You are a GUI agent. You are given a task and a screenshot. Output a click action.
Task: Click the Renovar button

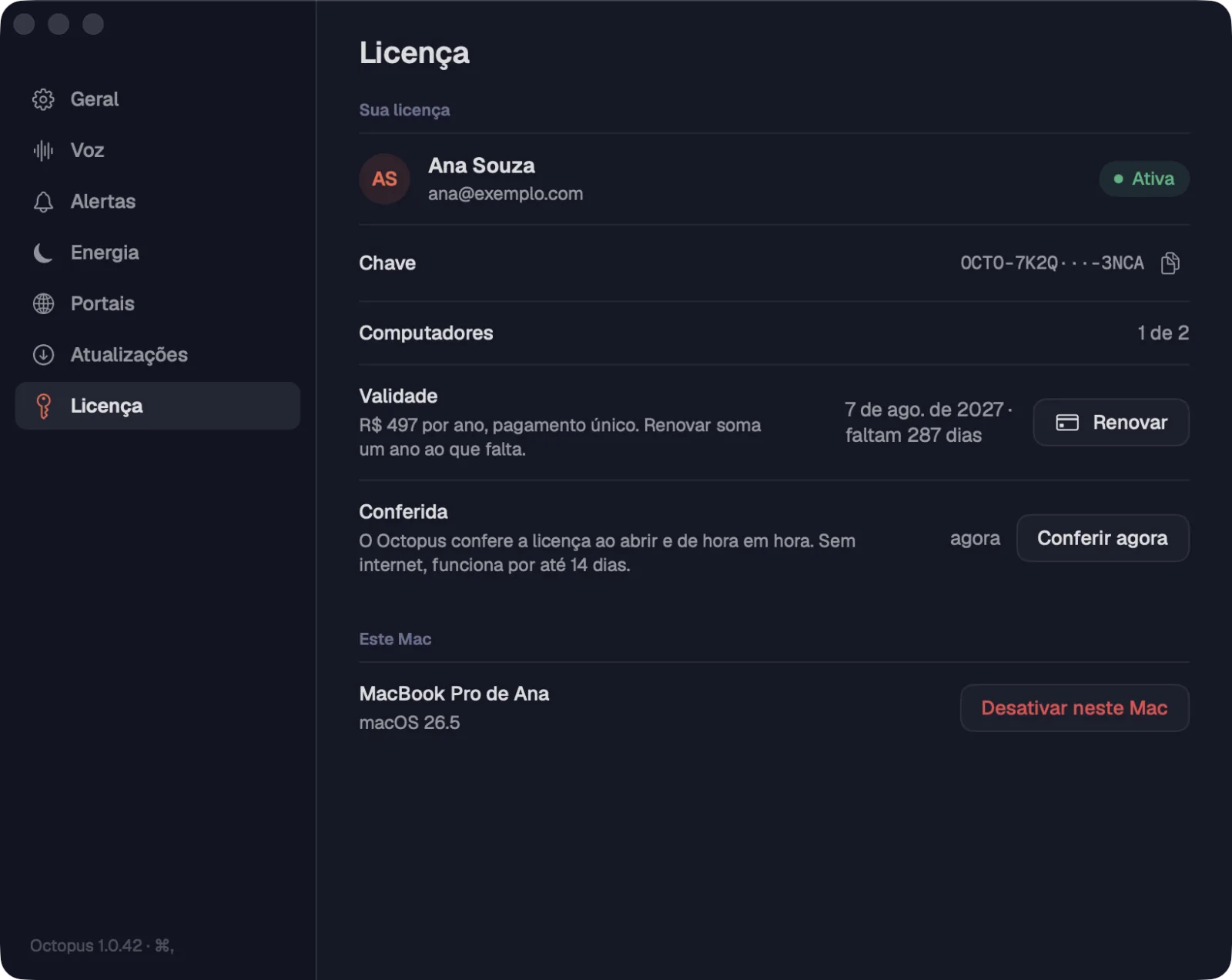pyautogui.click(x=1111, y=423)
